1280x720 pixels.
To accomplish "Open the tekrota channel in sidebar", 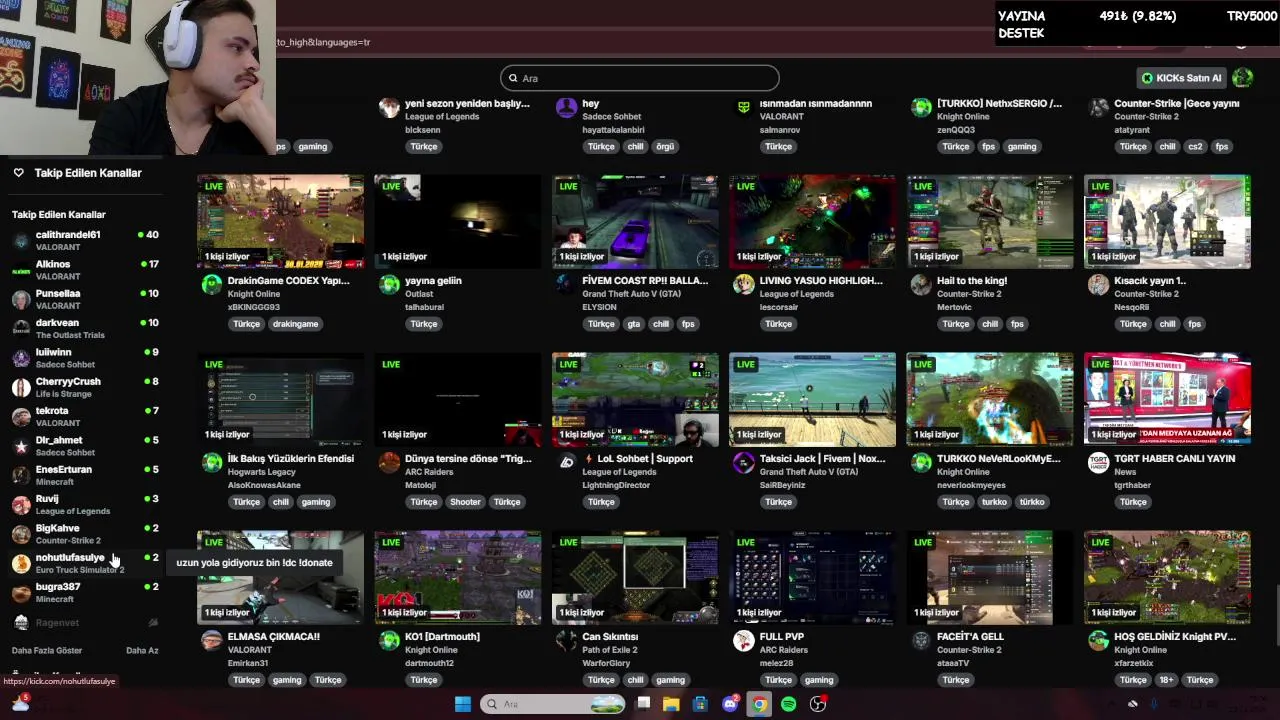I will pos(85,416).
